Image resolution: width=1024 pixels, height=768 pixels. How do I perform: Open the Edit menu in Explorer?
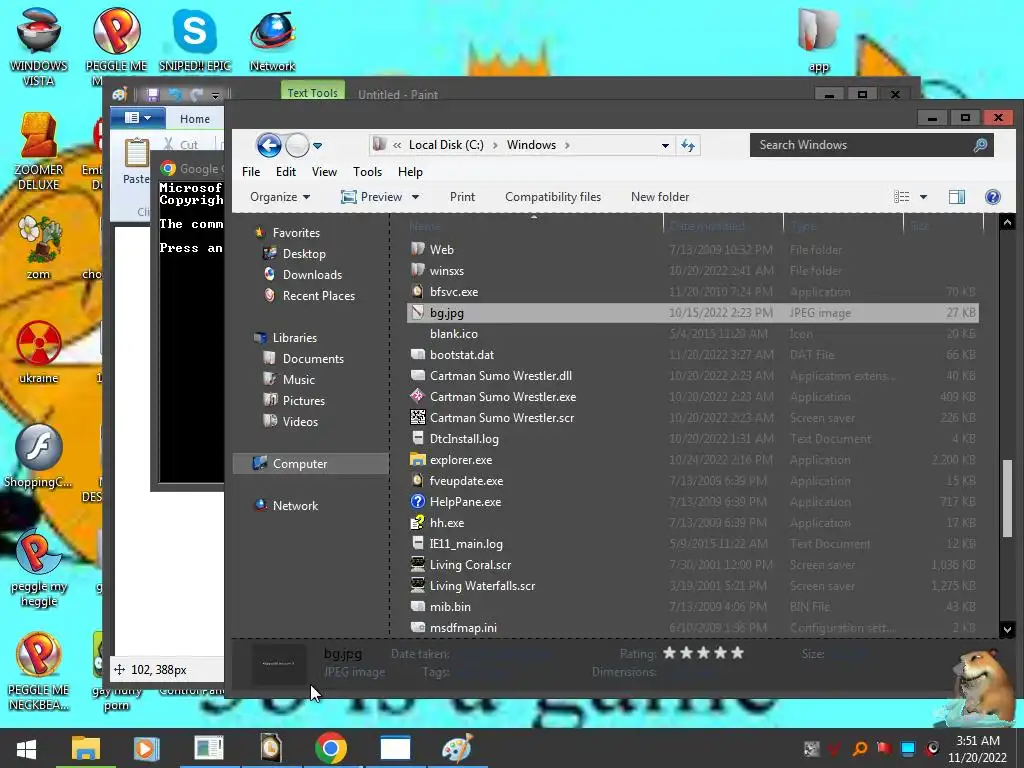pos(285,172)
